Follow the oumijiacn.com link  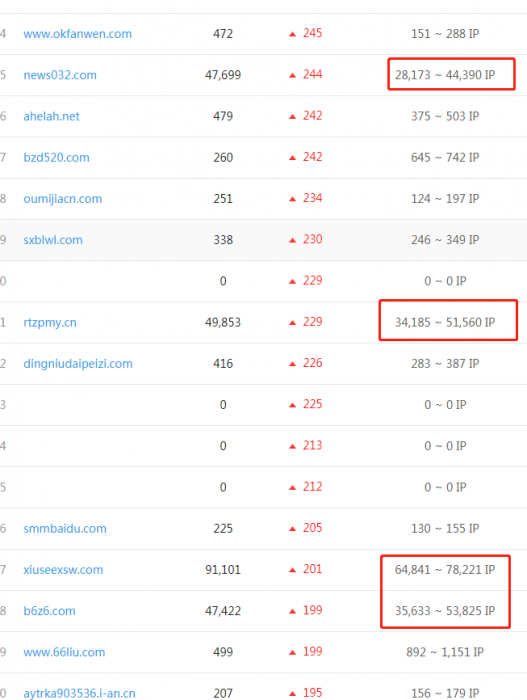point(63,199)
